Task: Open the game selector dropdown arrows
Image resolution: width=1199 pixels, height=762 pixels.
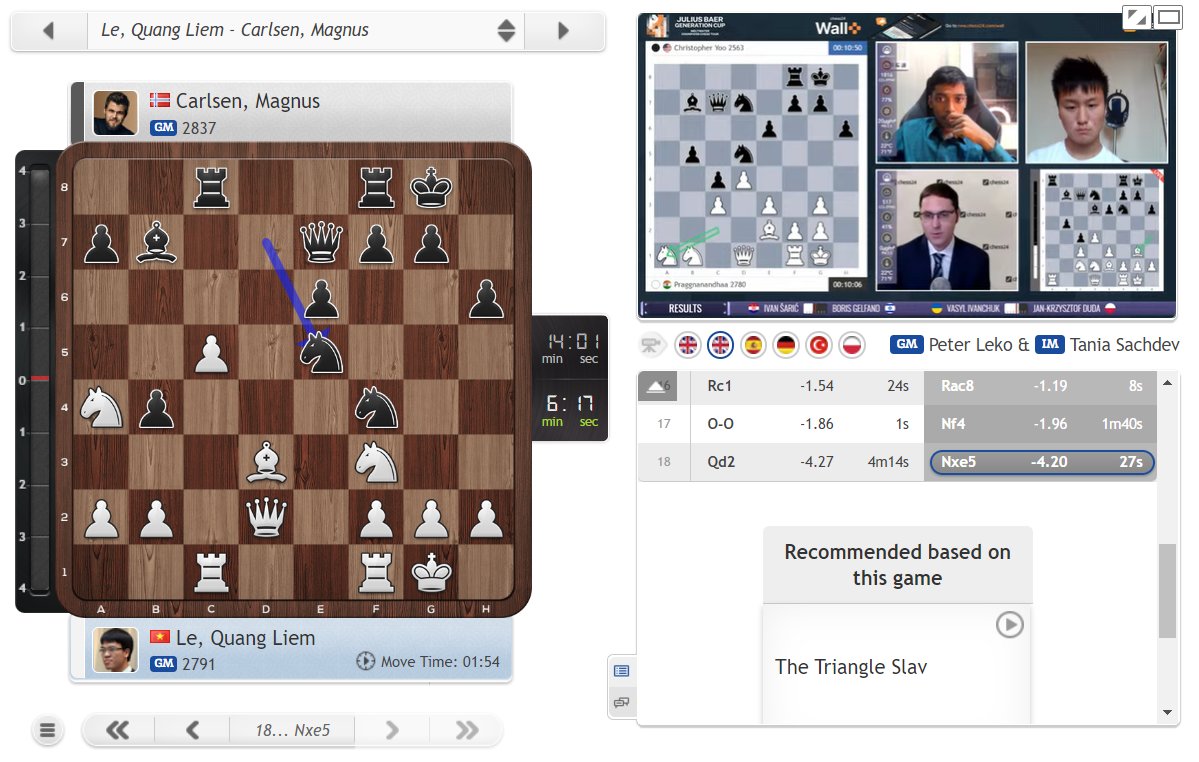Action: click(x=505, y=31)
